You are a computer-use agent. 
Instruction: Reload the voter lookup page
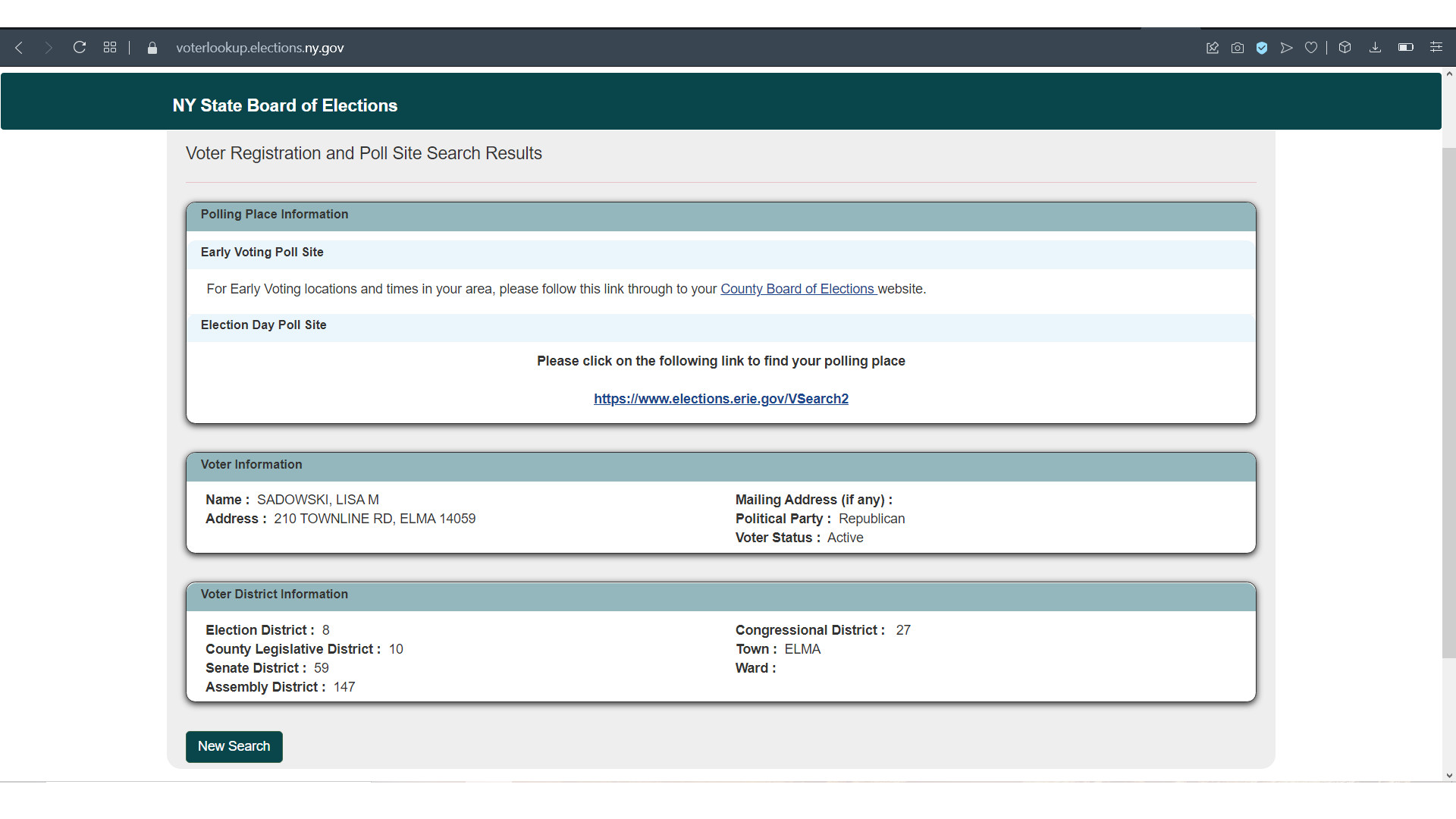click(79, 48)
